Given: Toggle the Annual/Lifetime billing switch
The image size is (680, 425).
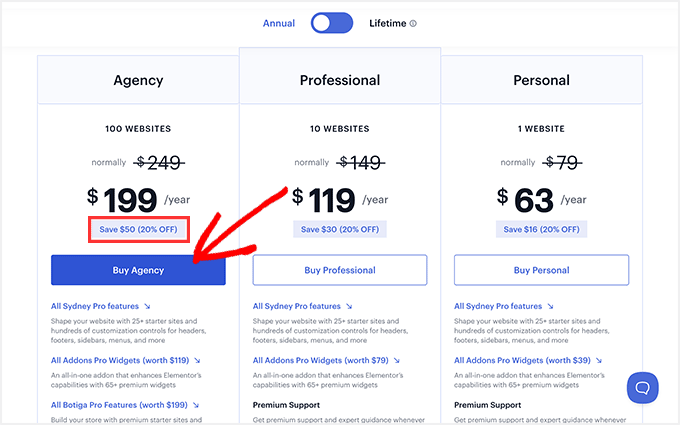Looking at the screenshot, I should tap(332, 23).
